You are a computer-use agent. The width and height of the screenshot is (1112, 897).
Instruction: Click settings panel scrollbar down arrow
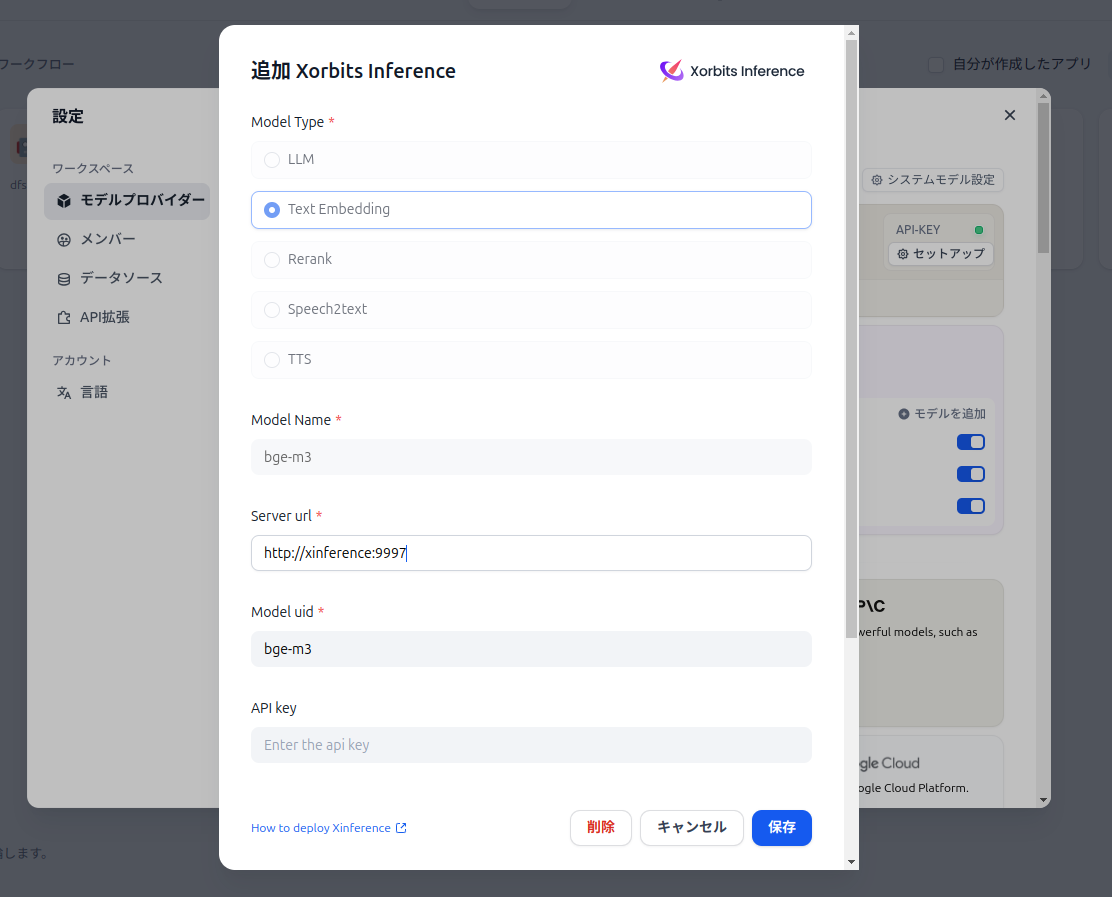coord(1043,800)
